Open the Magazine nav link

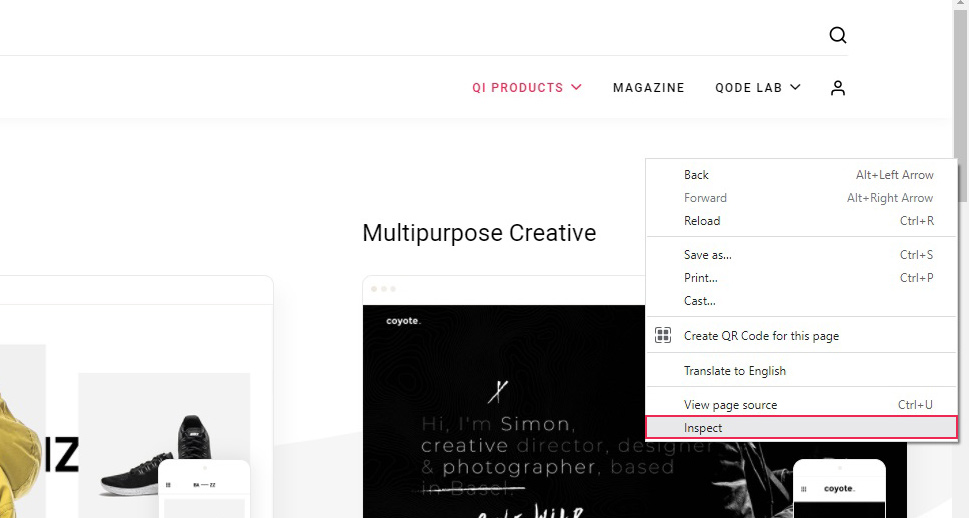click(648, 88)
